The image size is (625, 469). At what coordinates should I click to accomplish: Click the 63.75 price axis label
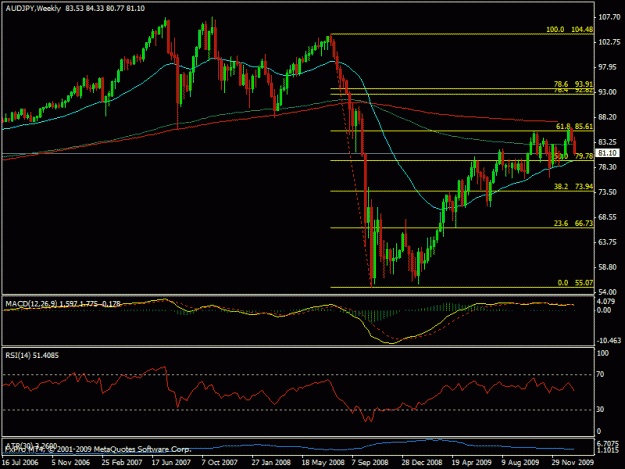609,242
